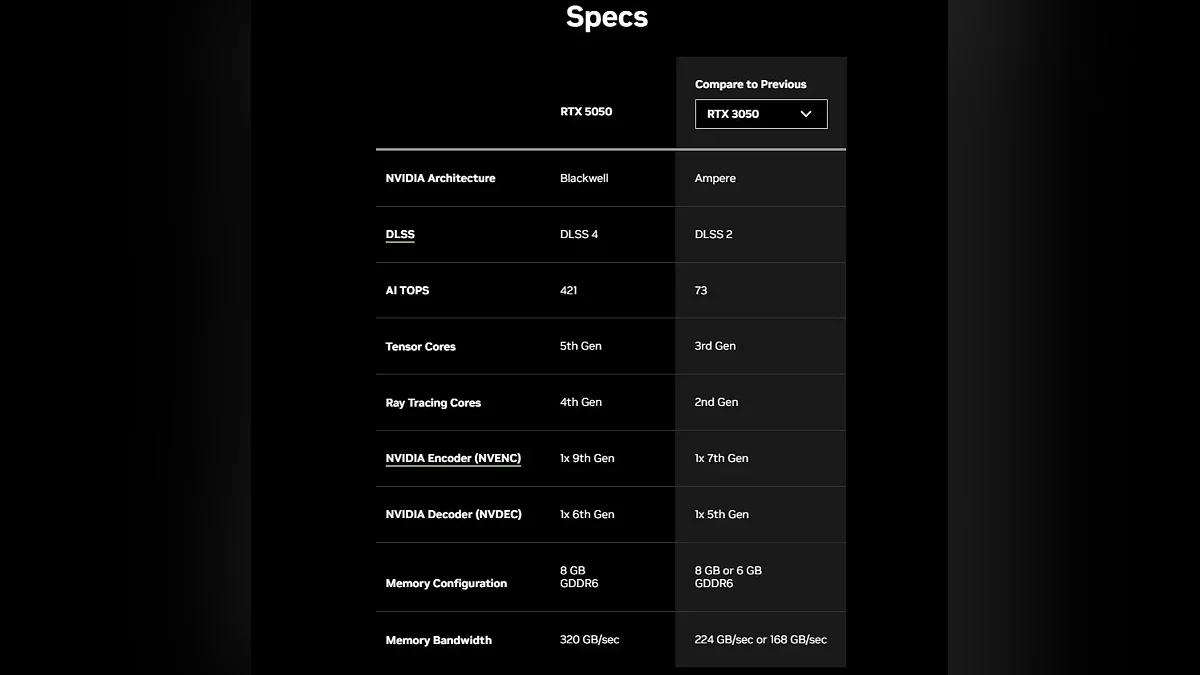Click the Specs heading
Image resolution: width=1200 pixels, height=675 pixels.
607,17
